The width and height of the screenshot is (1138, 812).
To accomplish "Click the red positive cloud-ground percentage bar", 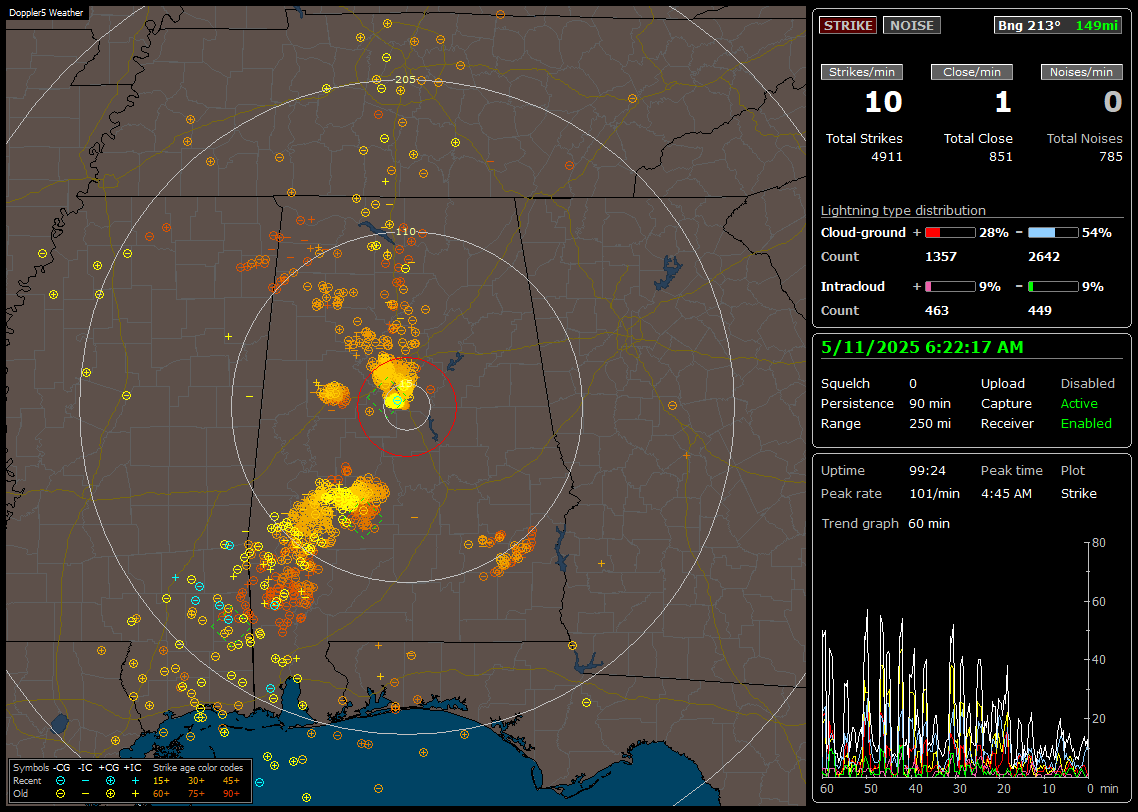I will click(950, 233).
